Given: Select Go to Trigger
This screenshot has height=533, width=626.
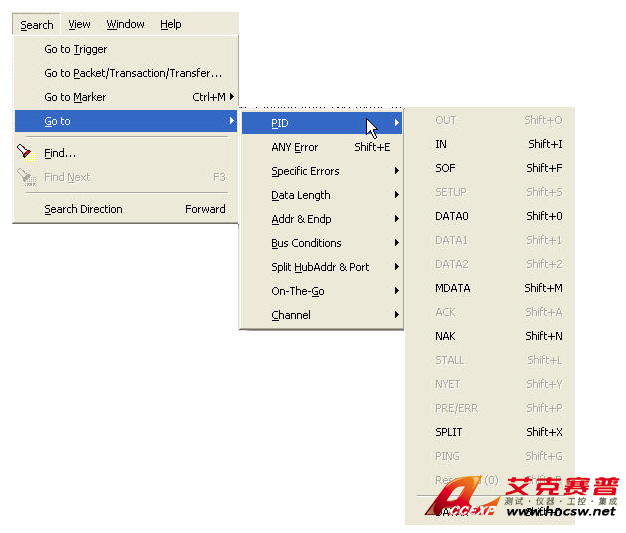Looking at the screenshot, I should point(76,49).
